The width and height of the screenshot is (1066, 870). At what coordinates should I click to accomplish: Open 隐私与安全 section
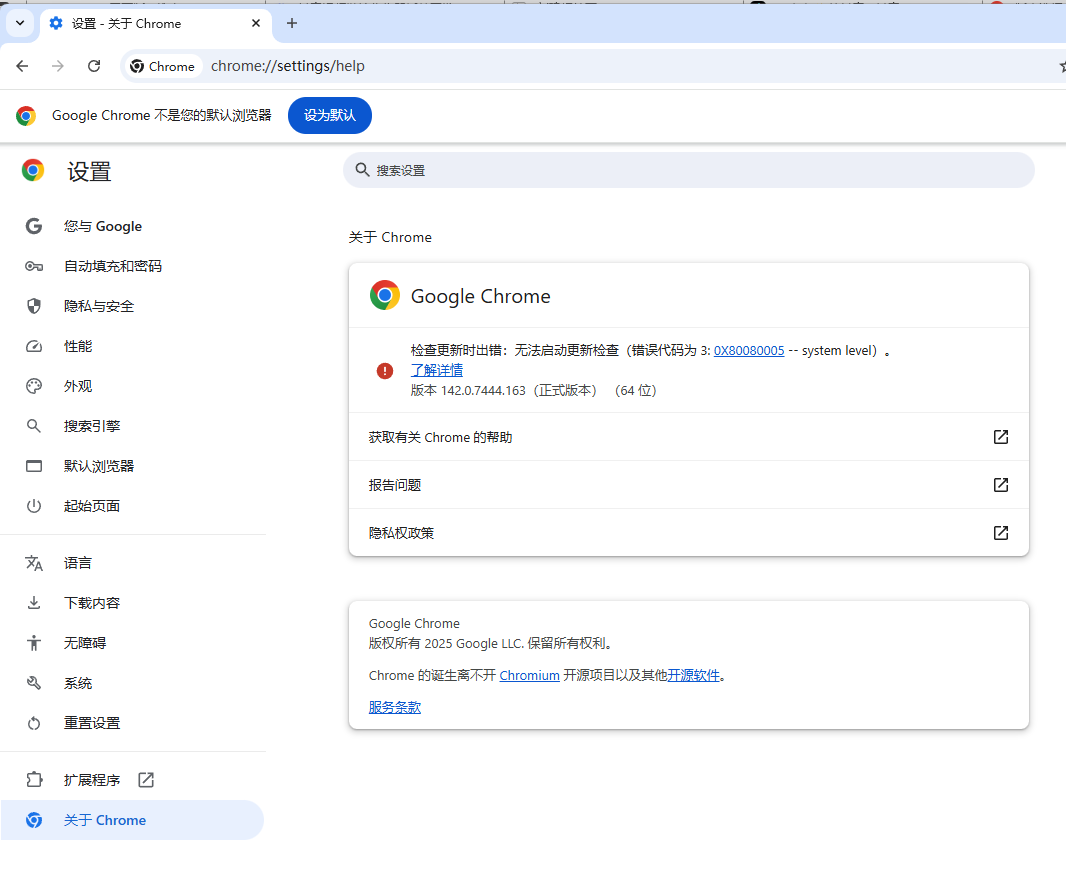click(133, 307)
